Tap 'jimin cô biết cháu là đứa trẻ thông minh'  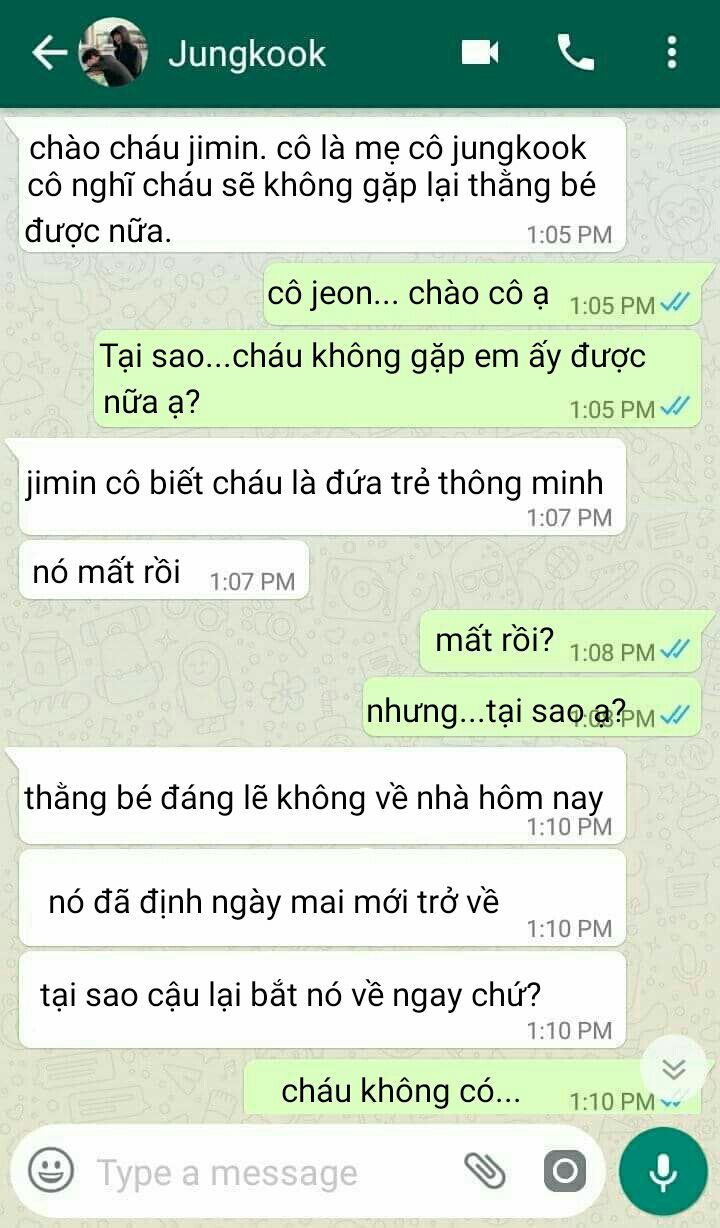(323, 486)
